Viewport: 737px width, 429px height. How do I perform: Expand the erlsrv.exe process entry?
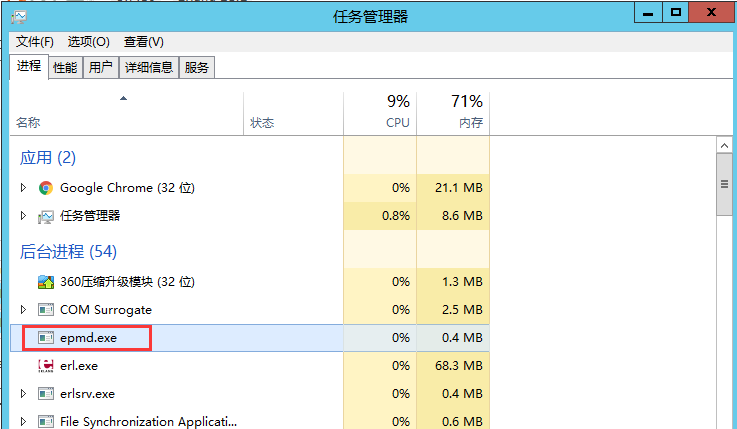point(24,394)
